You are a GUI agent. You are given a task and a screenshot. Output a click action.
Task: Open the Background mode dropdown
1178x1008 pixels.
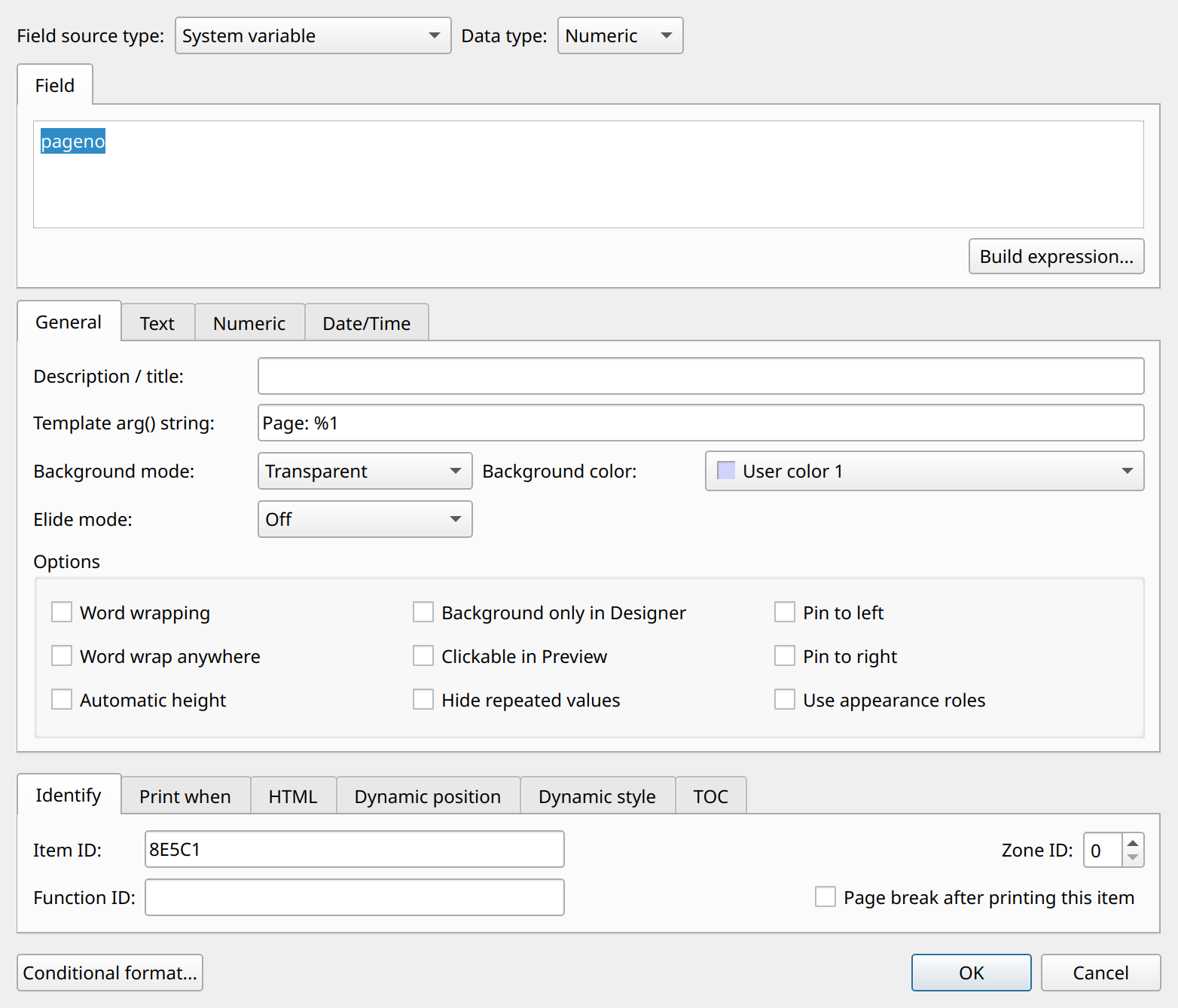point(365,471)
